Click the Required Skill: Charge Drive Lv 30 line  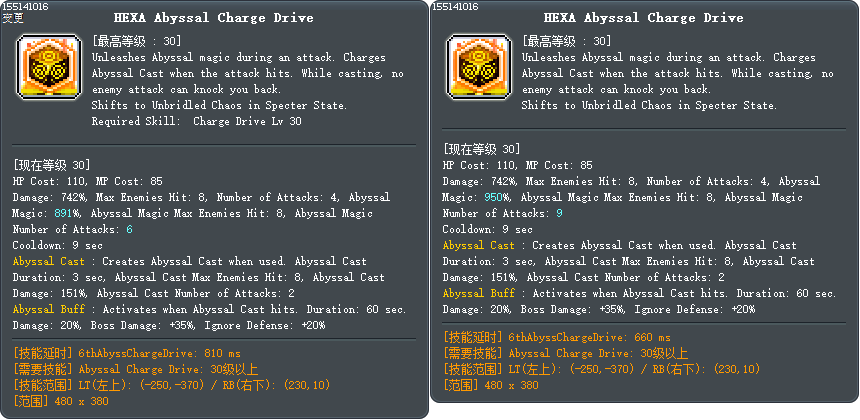(x=197, y=121)
